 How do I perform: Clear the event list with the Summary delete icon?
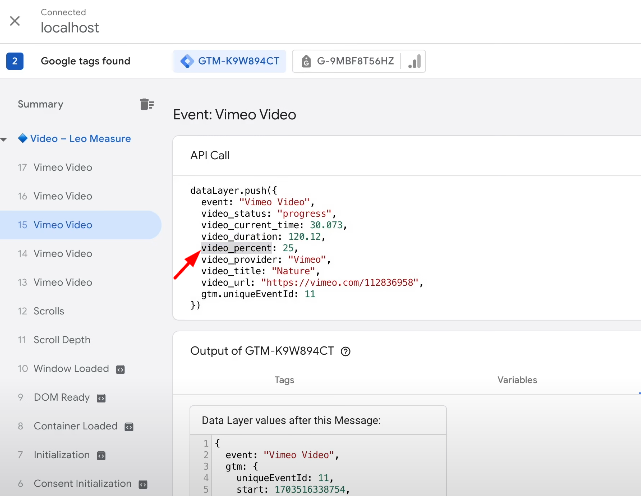(146, 104)
